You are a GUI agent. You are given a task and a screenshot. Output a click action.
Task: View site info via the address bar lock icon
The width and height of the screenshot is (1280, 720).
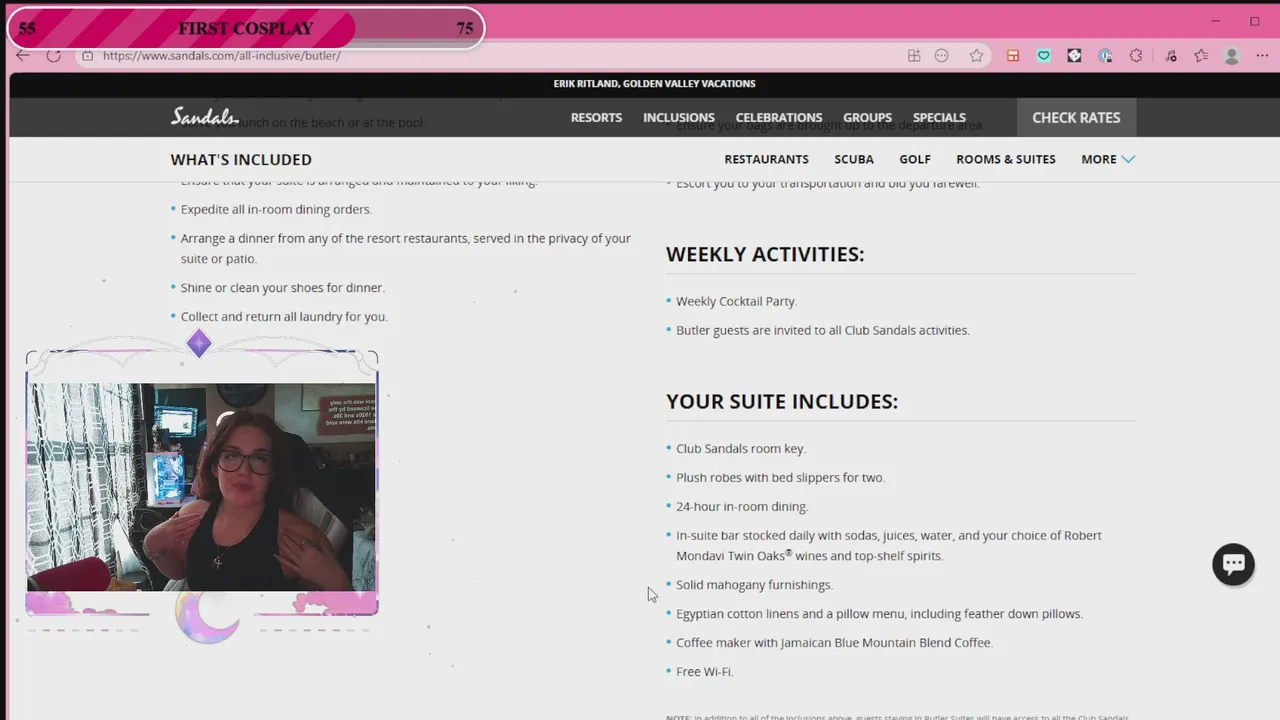(x=88, y=56)
